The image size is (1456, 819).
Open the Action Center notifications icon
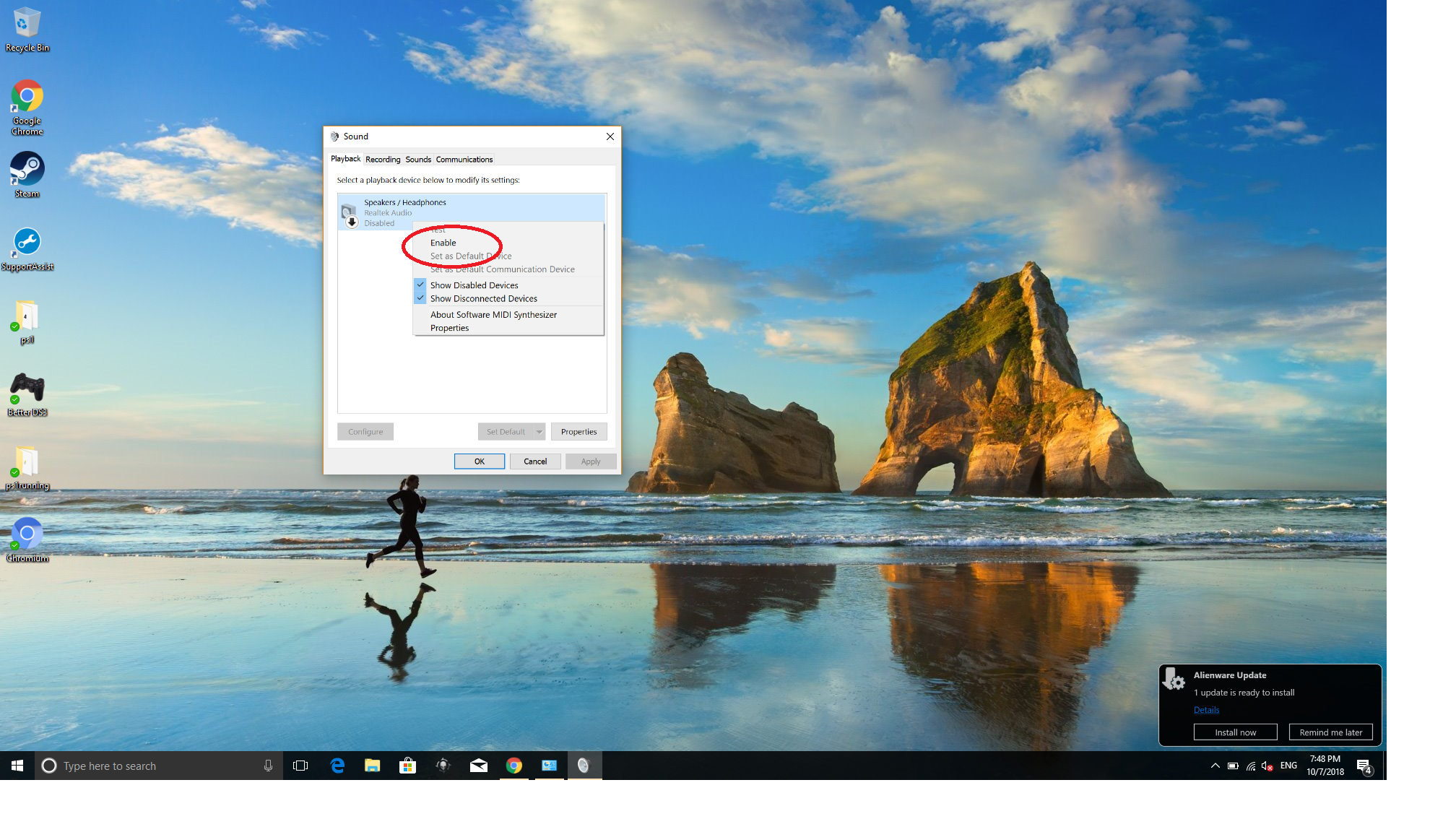[x=1364, y=766]
